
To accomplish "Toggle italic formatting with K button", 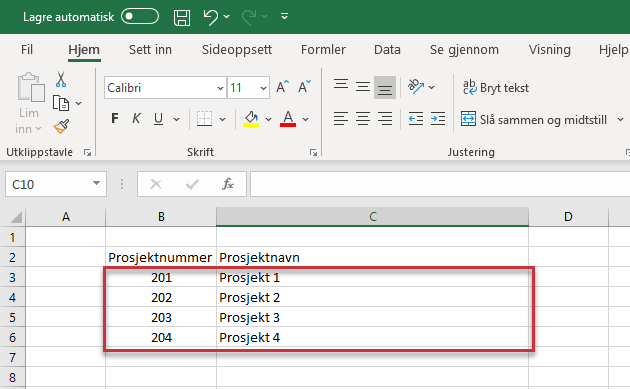I will 136,119.
